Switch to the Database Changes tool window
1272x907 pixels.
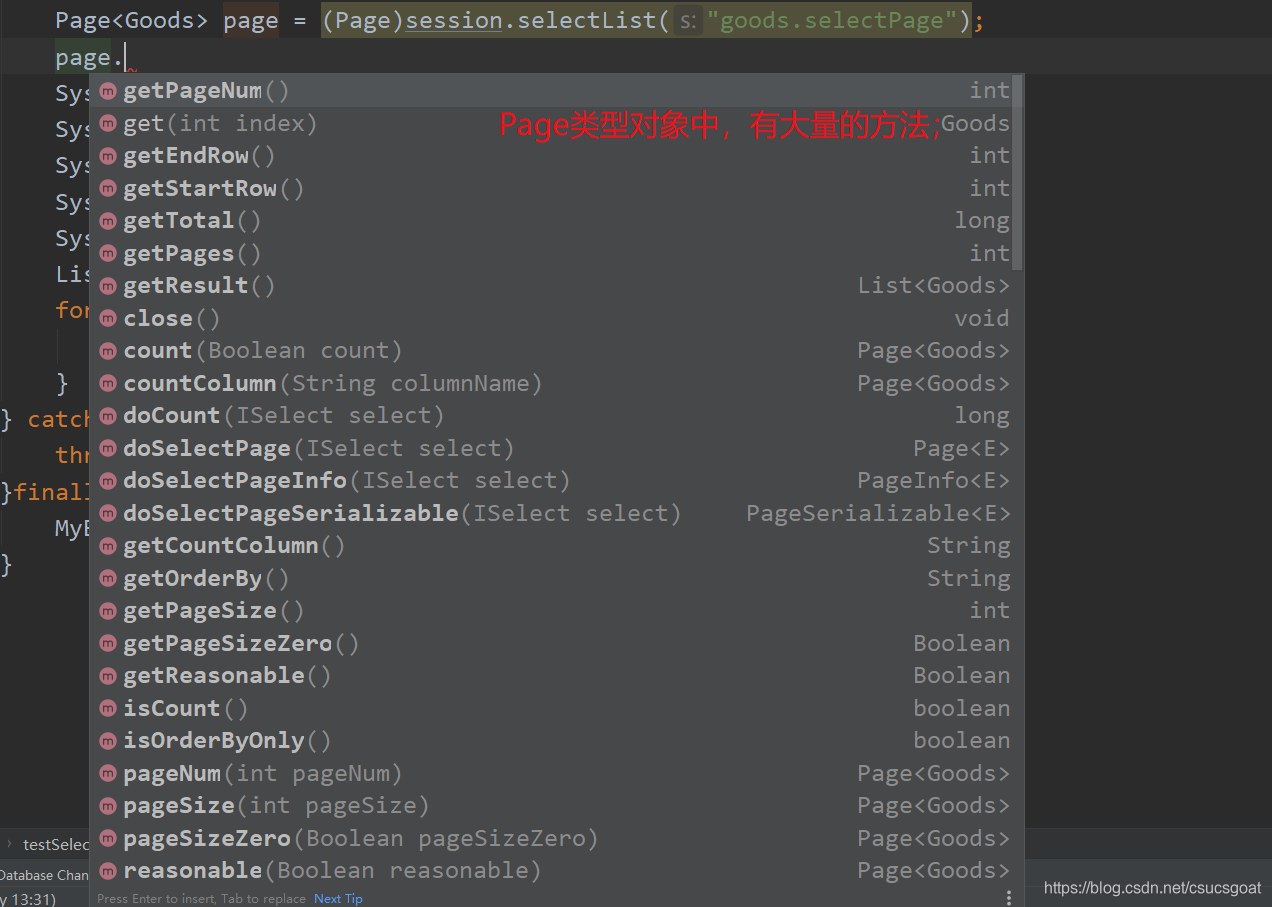coord(44,875)
